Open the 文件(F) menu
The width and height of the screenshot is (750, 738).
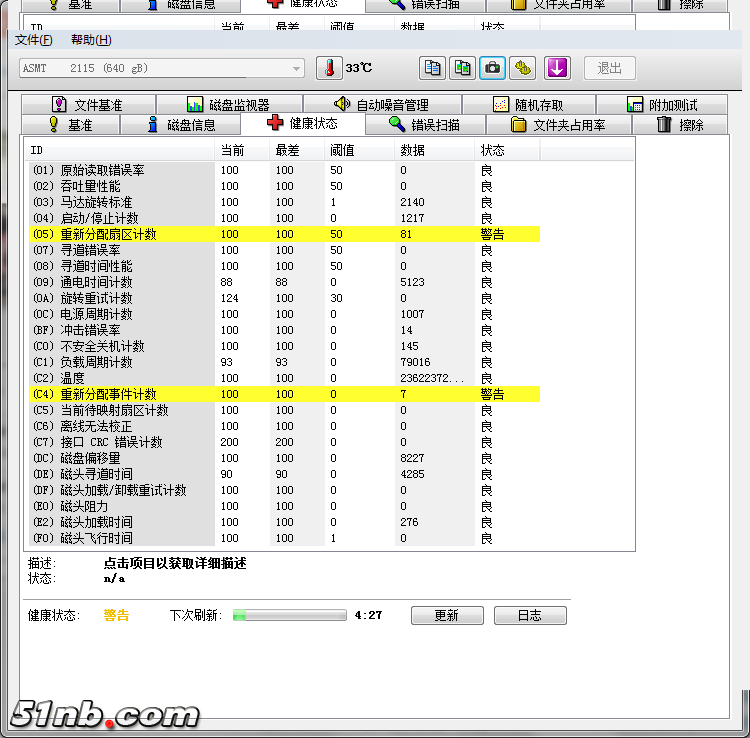point(33,40)
